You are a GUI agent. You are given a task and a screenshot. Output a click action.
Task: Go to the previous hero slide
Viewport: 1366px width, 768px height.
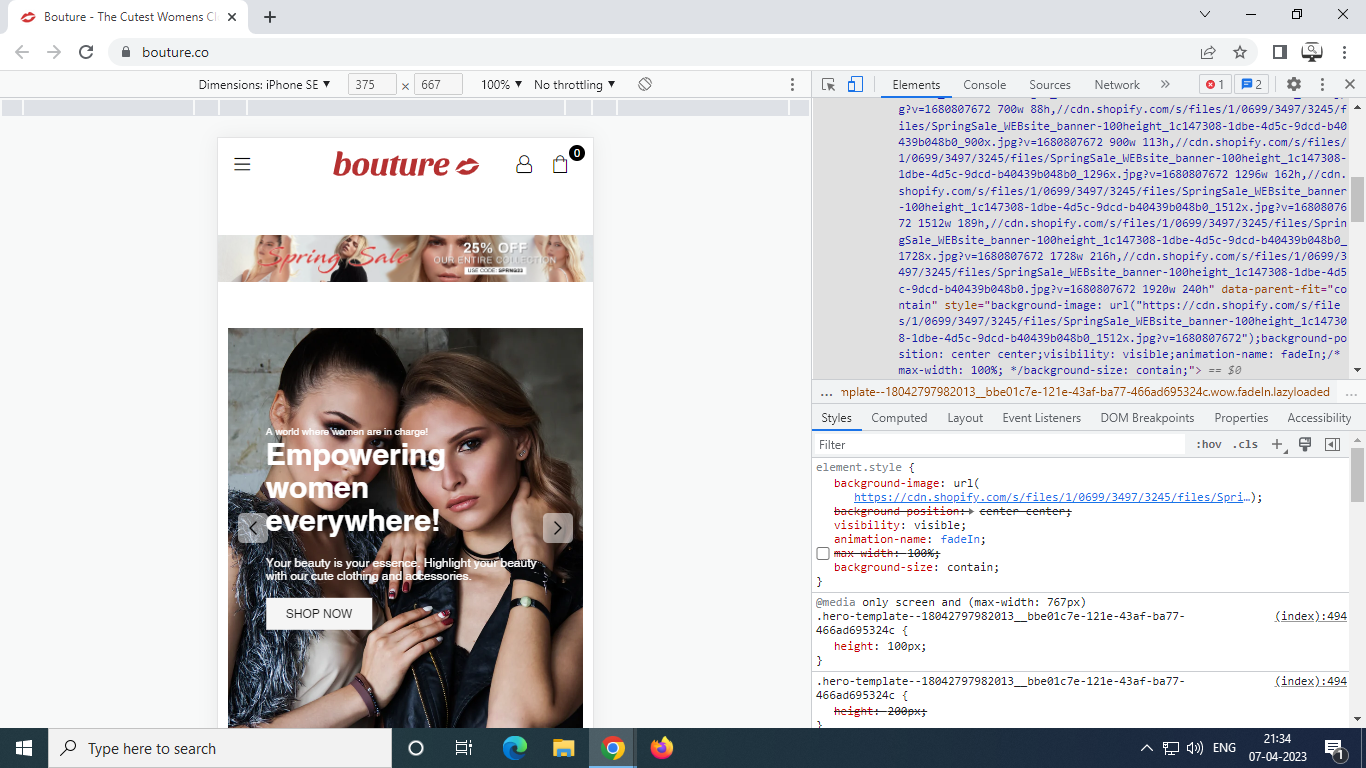[x=253, y=528]
